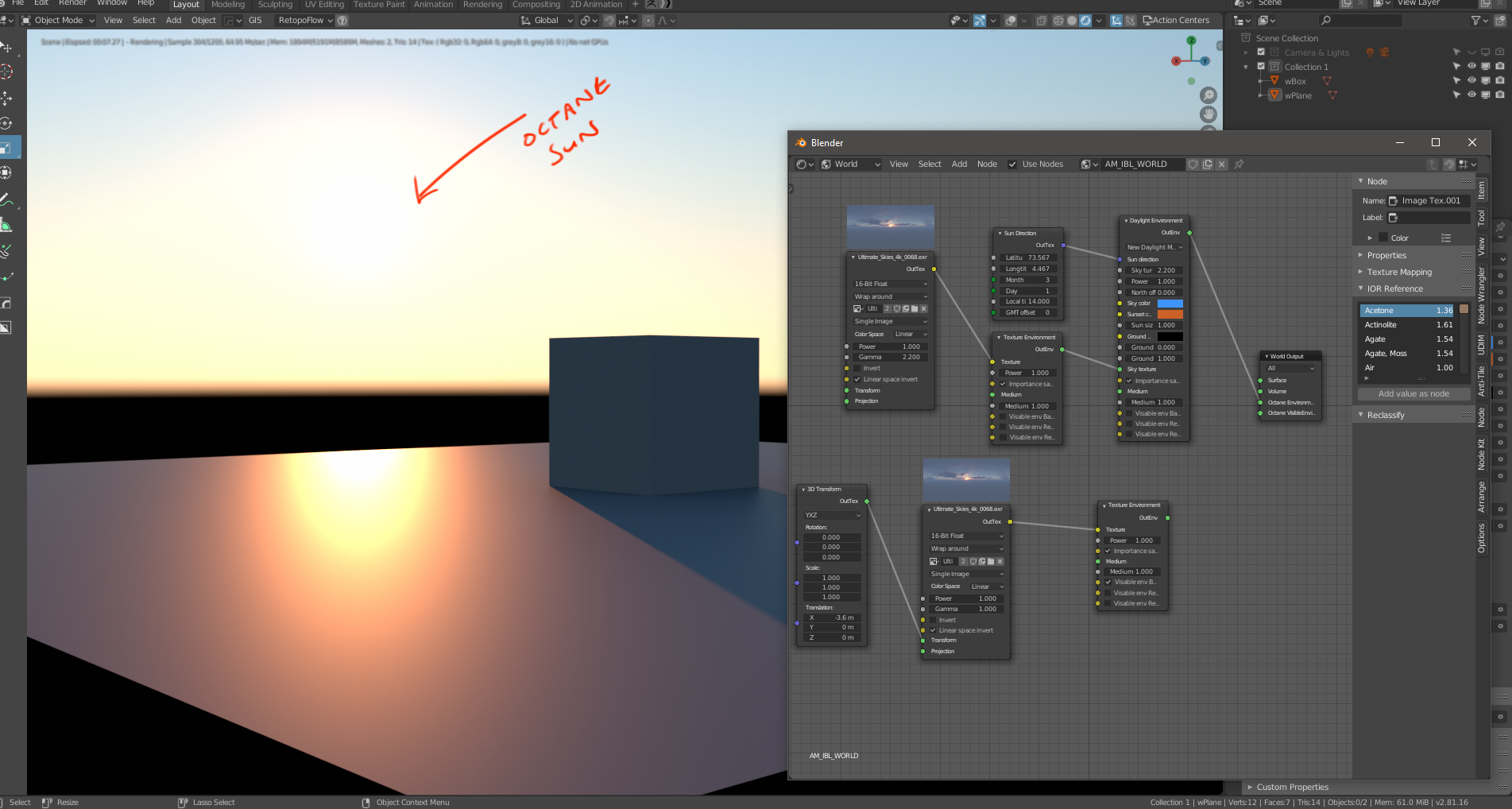Open the Node Wrangler sidebar tab
Screen dimensions: 1512x809
1482,295
